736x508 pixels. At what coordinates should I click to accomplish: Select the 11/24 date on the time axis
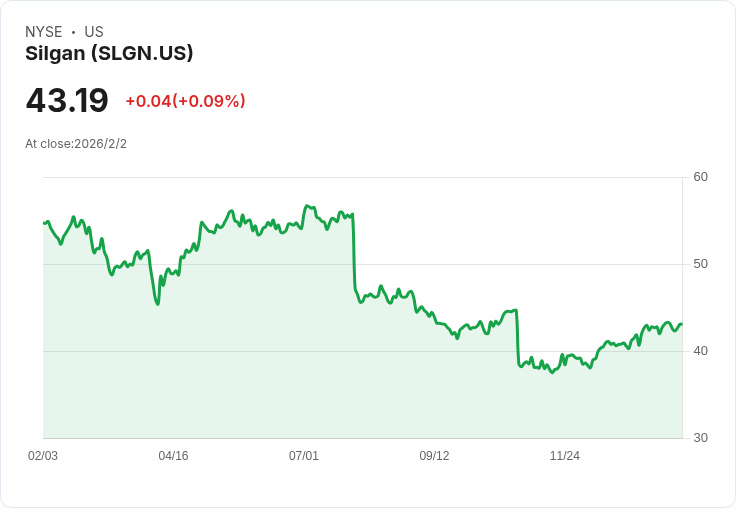[565, 456]
